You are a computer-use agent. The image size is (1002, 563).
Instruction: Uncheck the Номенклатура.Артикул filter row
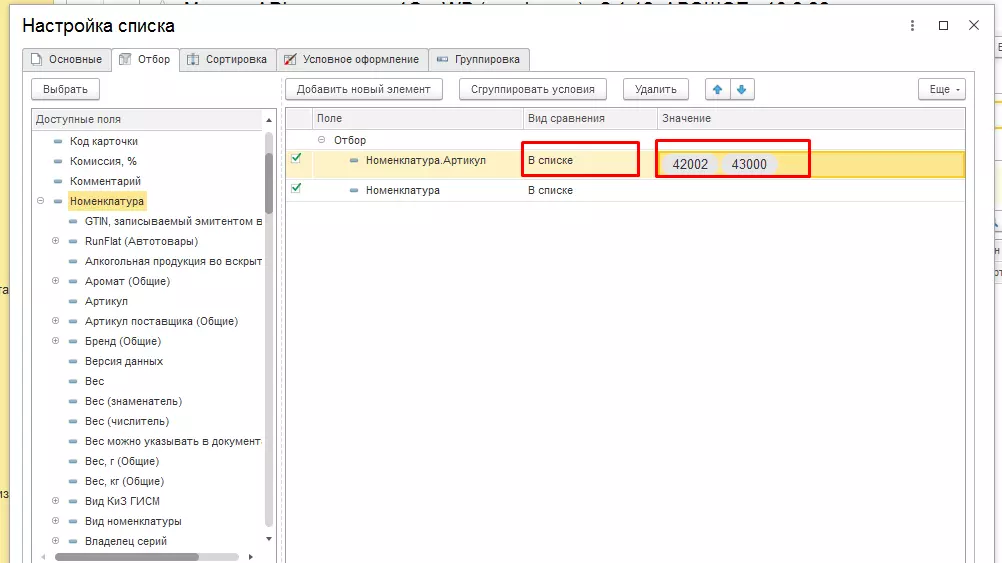click(296, 158)
